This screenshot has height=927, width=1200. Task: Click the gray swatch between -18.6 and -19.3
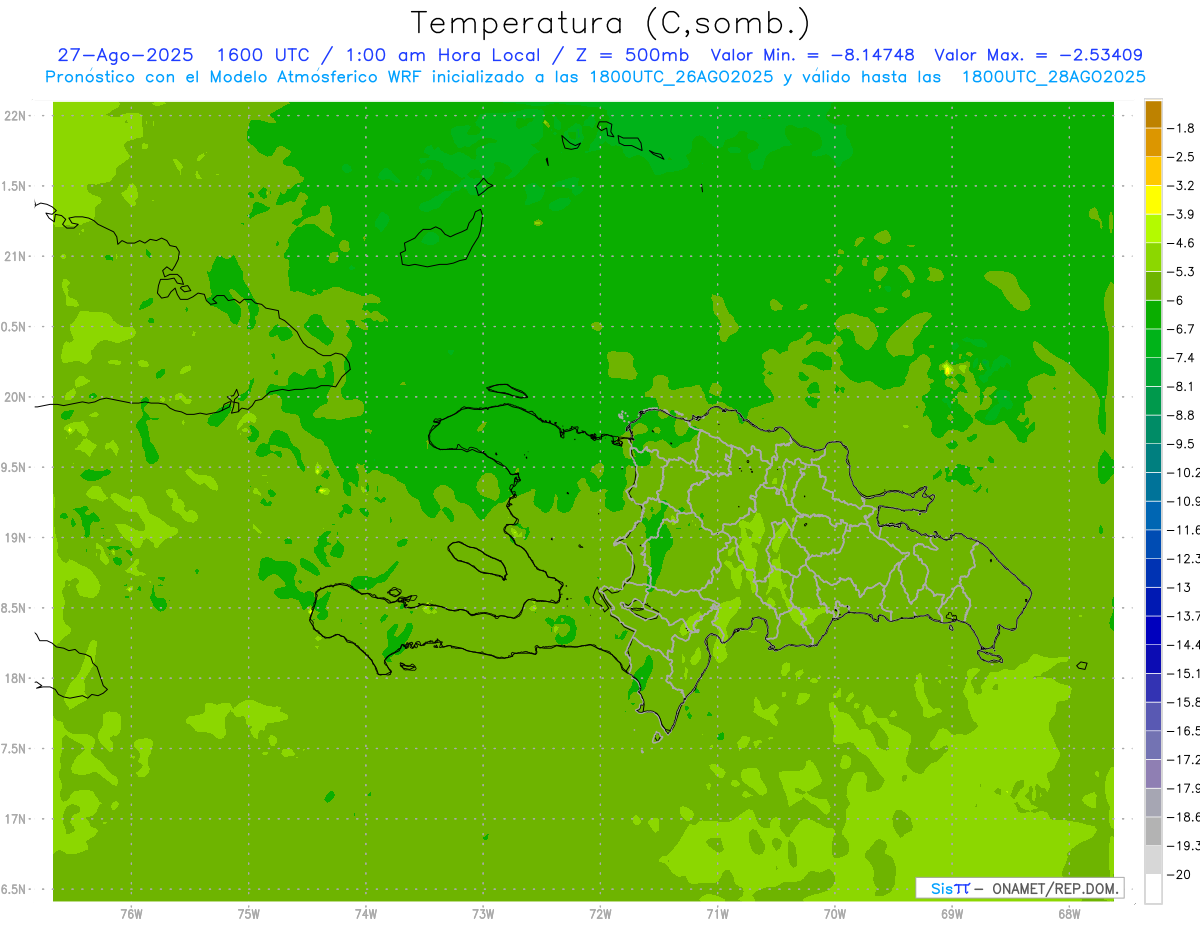click(x=1153, y=832)
